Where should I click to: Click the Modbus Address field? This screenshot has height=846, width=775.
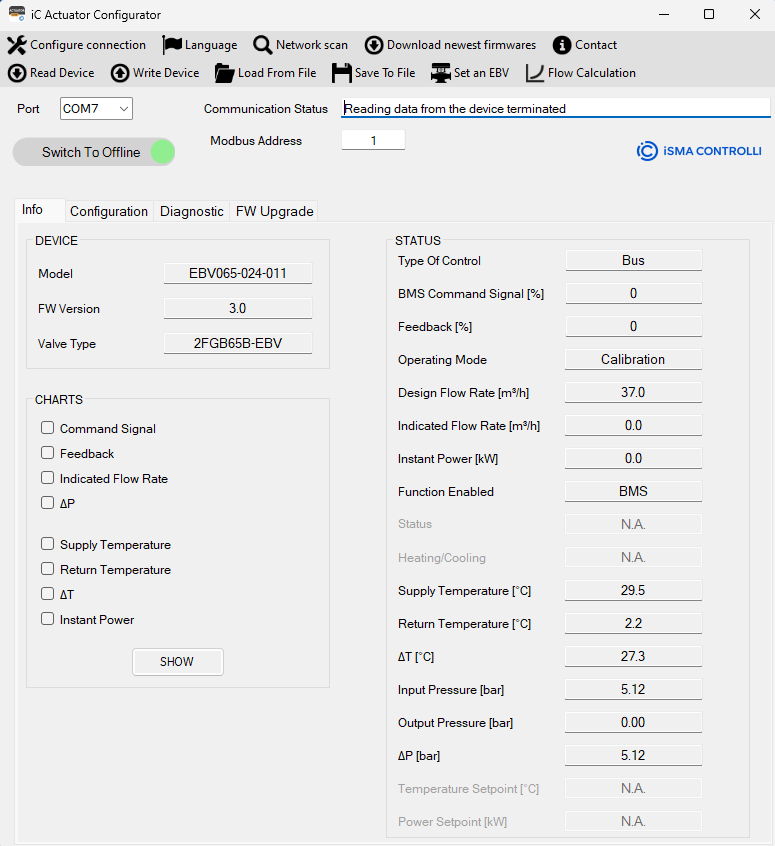coord(373,140)
